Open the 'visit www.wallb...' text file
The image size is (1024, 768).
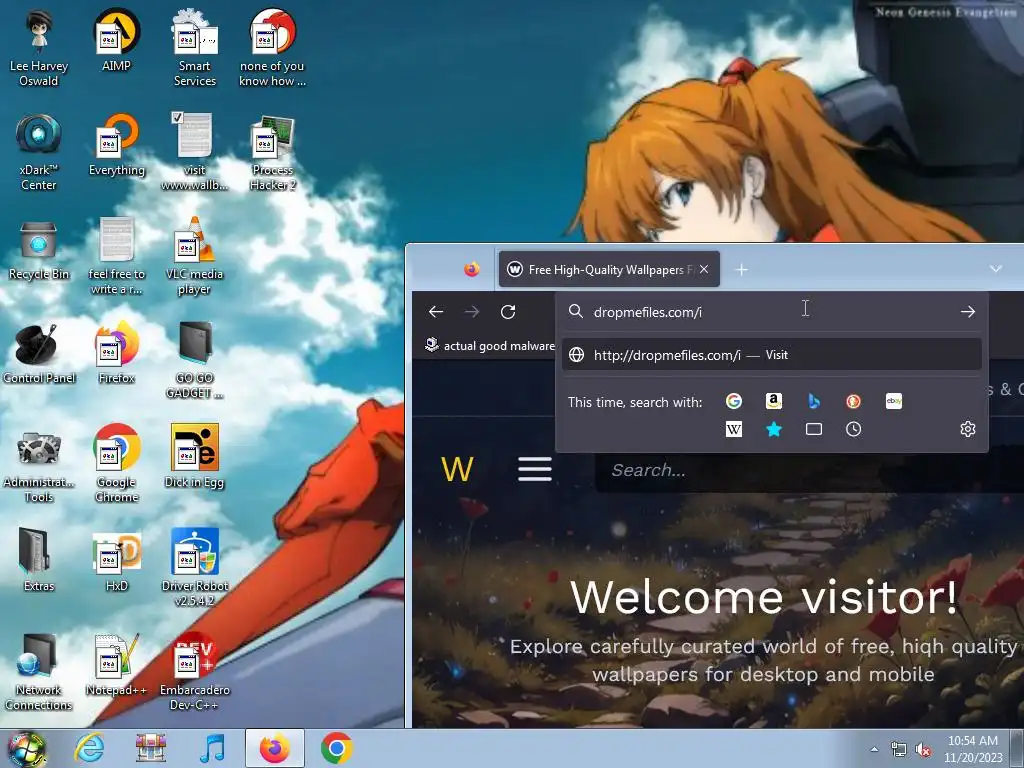[195, 152]
